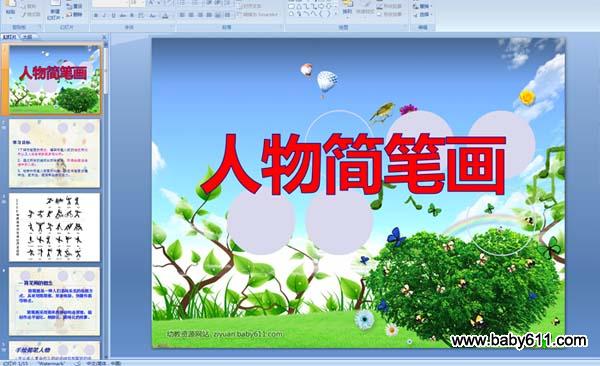The width and height of the screenshot is (600, 366).
Task: Switch to the Outline tab in the slide pane
Action: (27, 37)
